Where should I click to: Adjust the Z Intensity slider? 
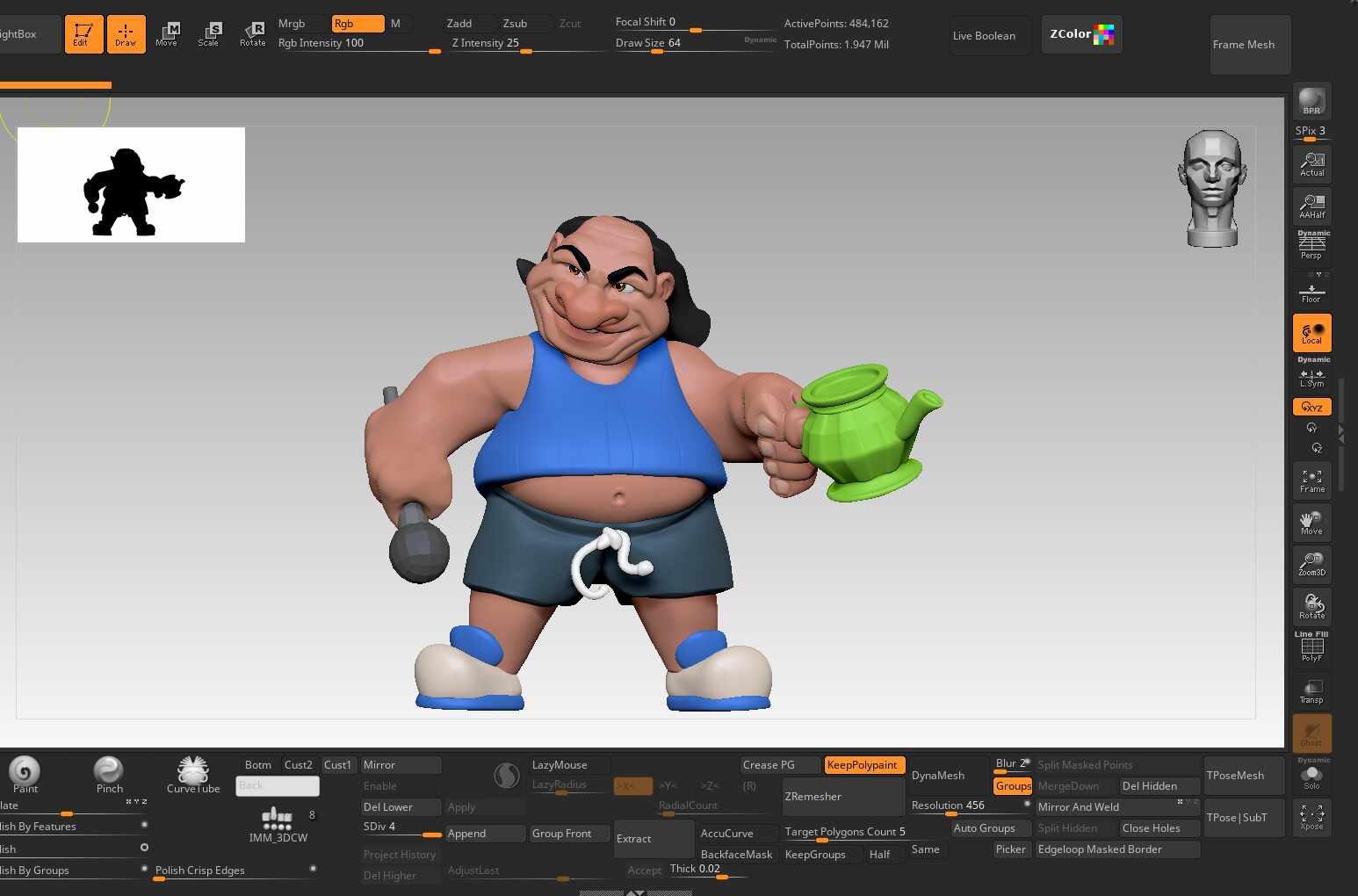[528, 44]
